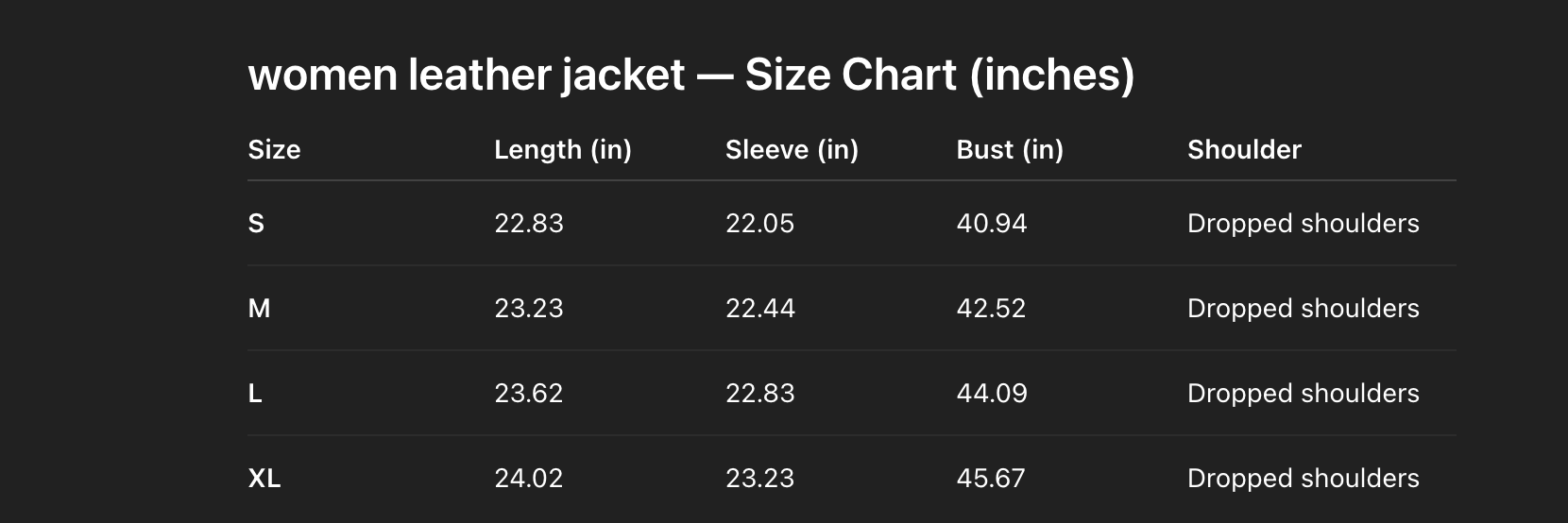Click the Length (in) column header
Image resolution: width=1568 pixels, height=523 pixels.
[562, 149]
